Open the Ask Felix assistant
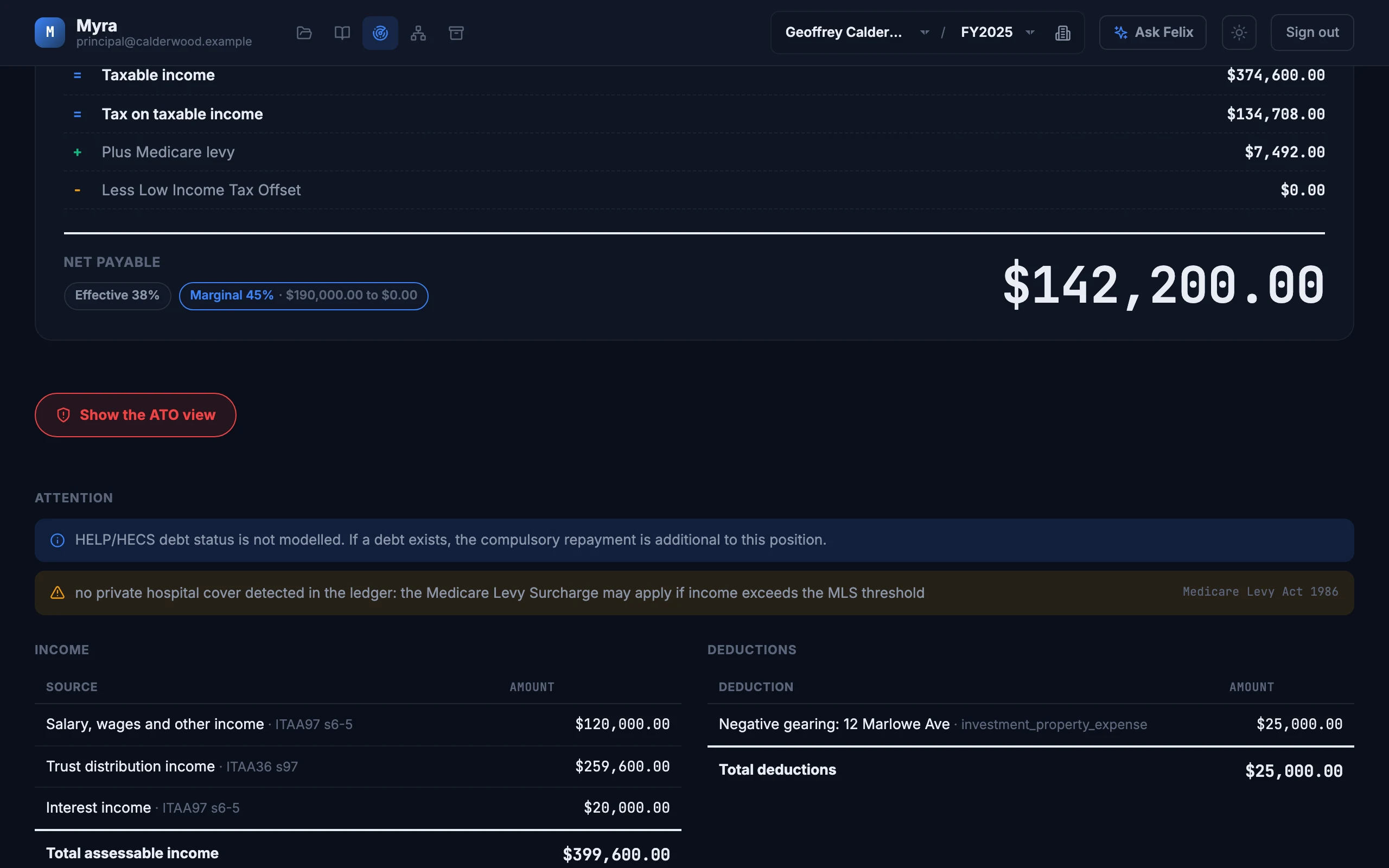Screen dimensions: 1389x868 pos(1152,32)
